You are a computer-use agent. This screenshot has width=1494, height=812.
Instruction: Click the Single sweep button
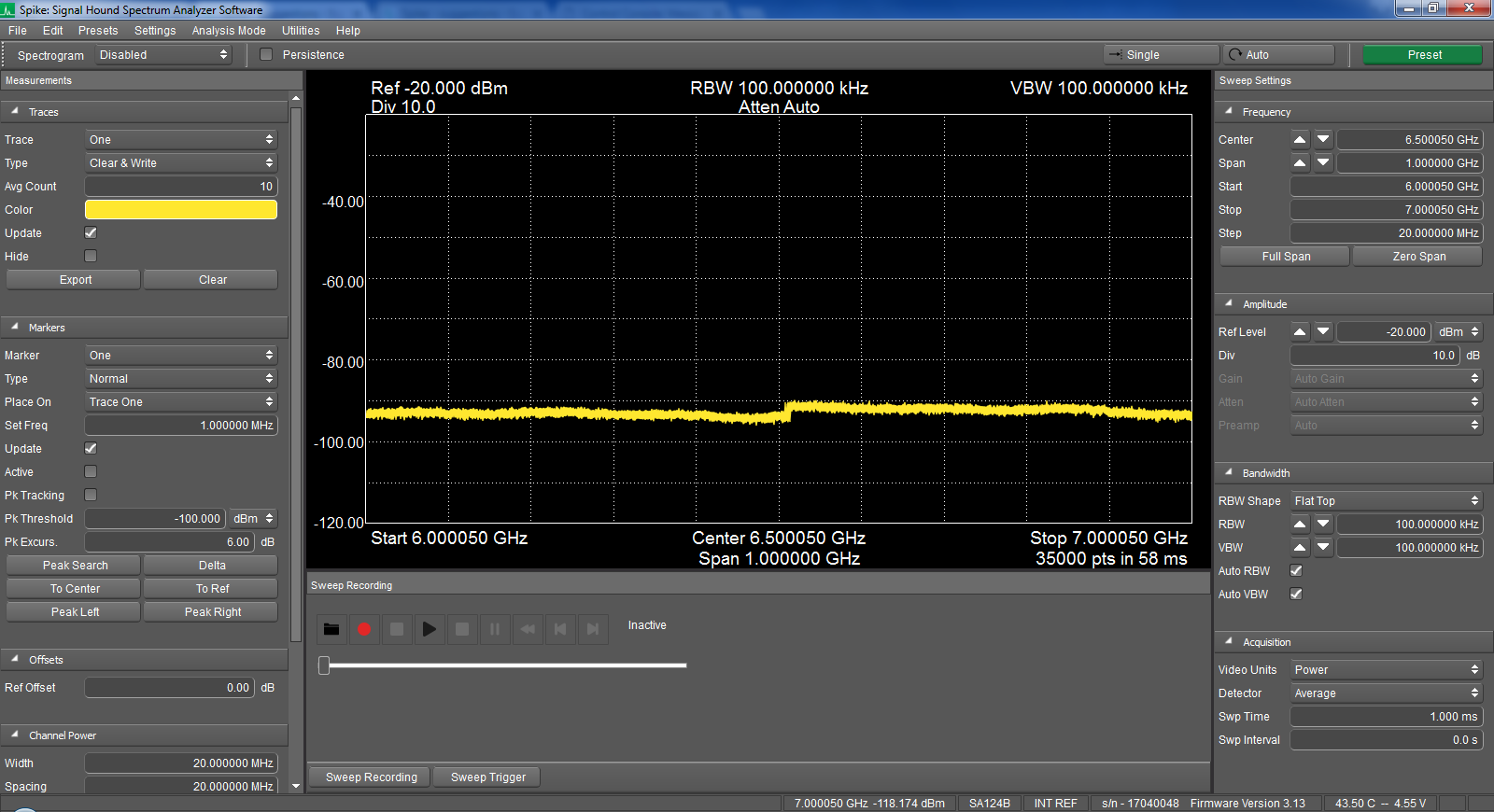(x=1162, y=54)
